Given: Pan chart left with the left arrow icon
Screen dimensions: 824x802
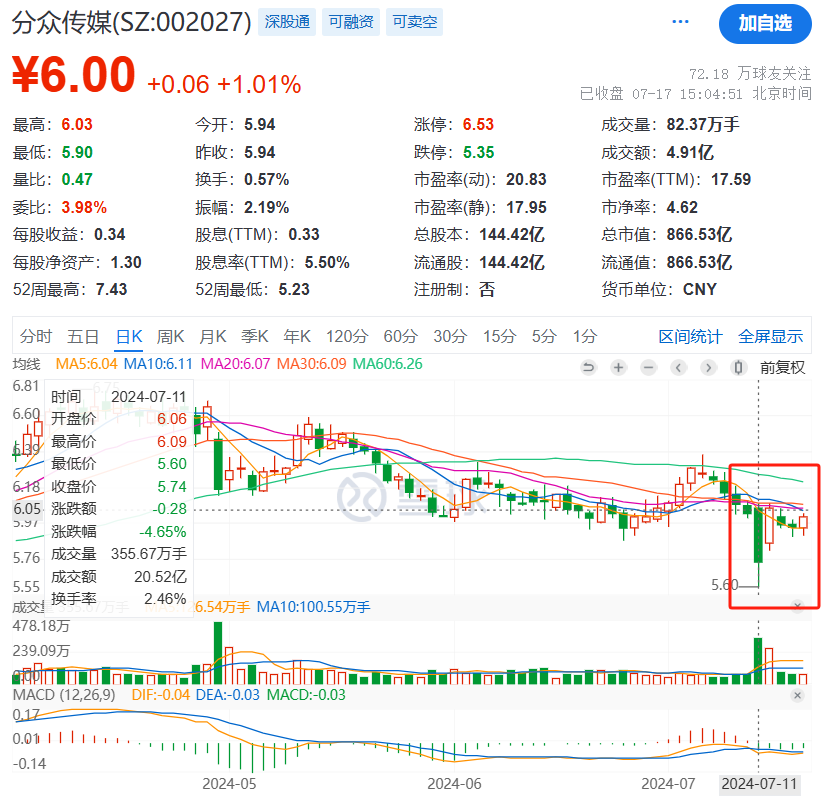Looking at the screenshot, I should [678, 367].
